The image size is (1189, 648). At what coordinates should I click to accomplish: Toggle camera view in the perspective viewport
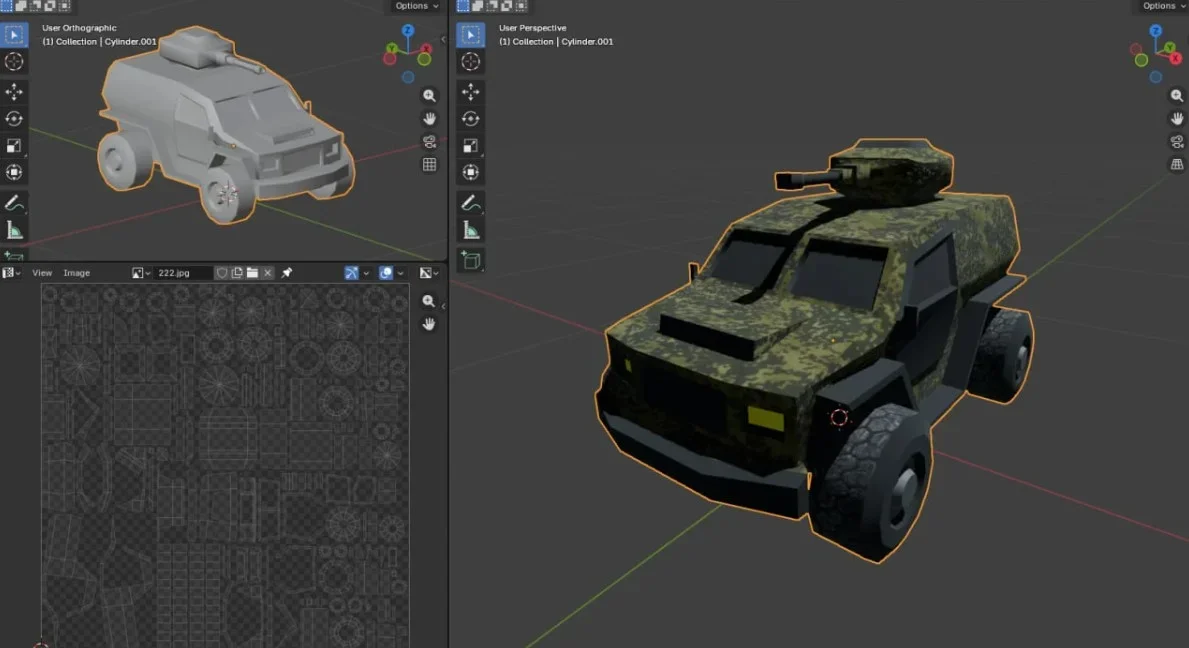point(1177,141)
